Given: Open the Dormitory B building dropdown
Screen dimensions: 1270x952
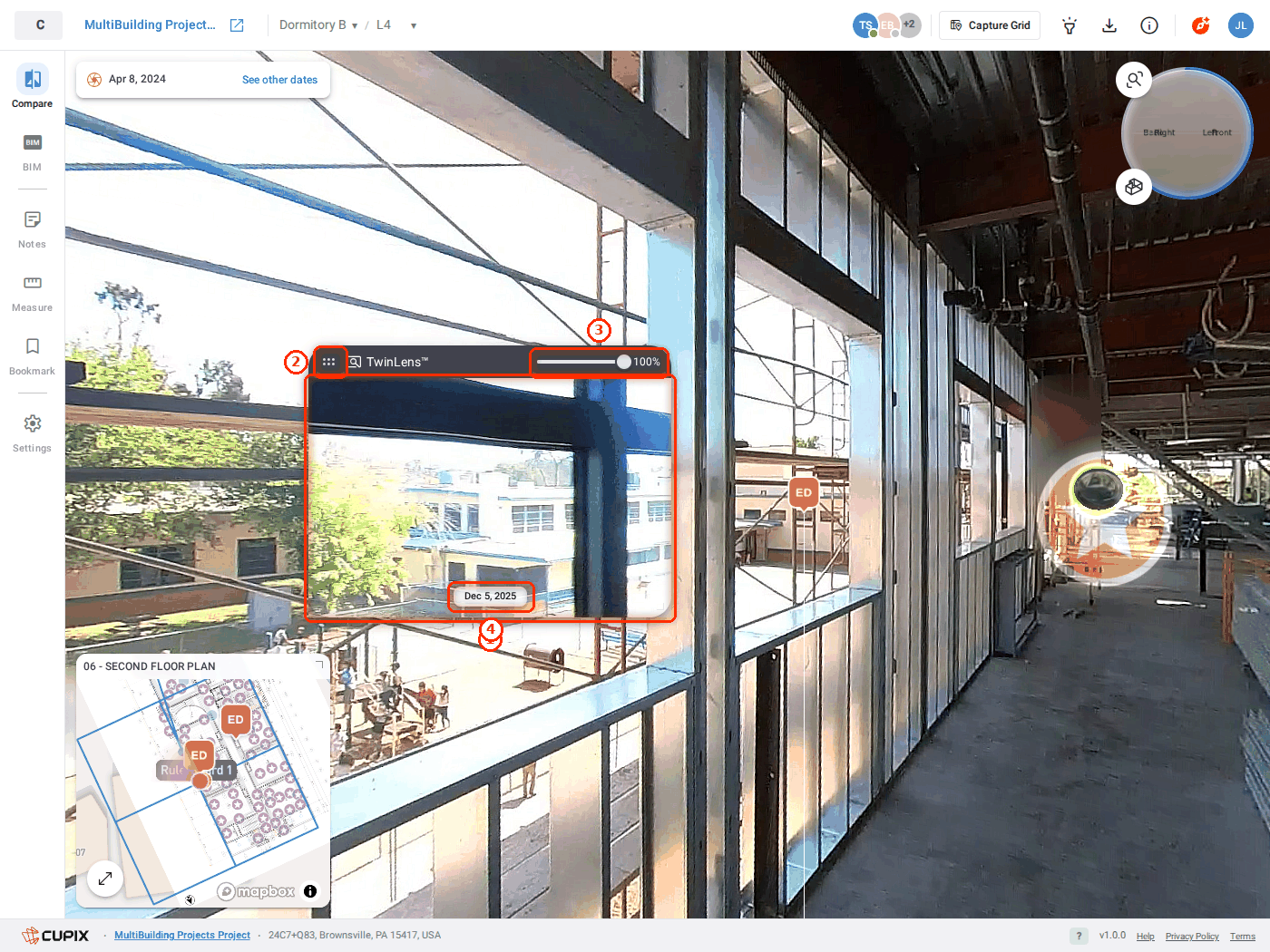Looking at the screenshot, I should point(318,25).
